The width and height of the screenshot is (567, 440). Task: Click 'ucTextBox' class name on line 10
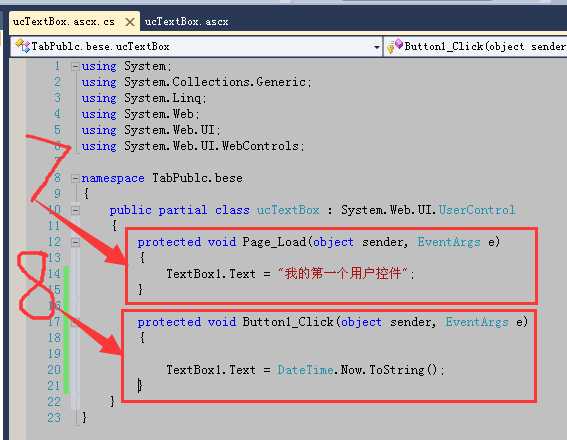click(288, 210)
